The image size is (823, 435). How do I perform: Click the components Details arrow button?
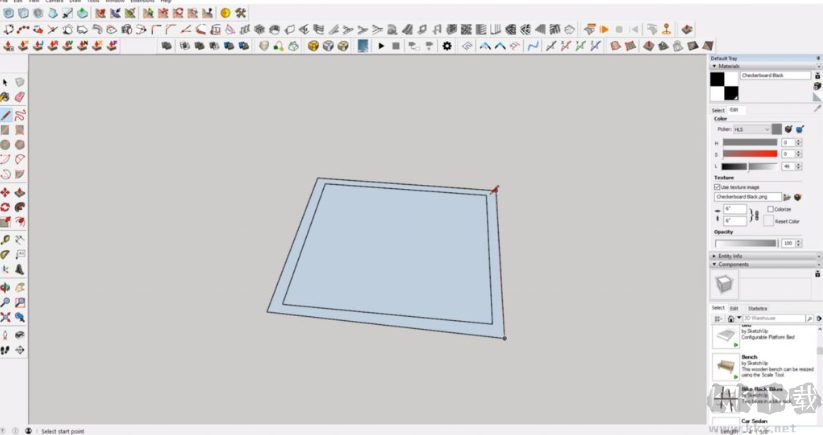(819, 319)
